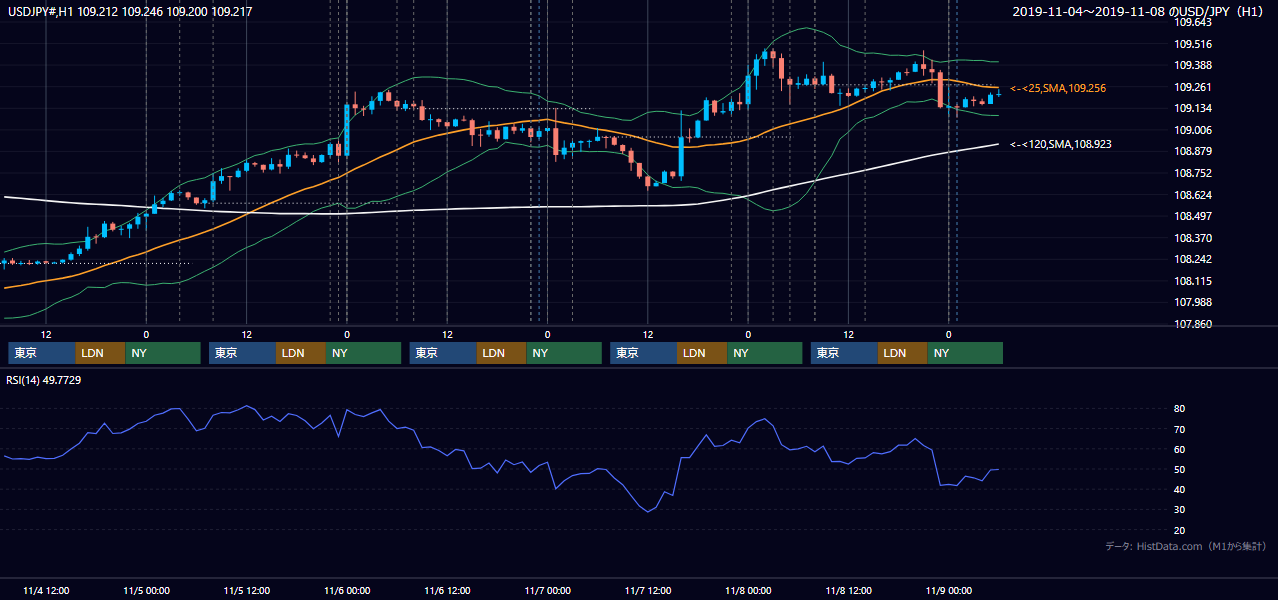Select price axis label 109.134

[1192, 108]
